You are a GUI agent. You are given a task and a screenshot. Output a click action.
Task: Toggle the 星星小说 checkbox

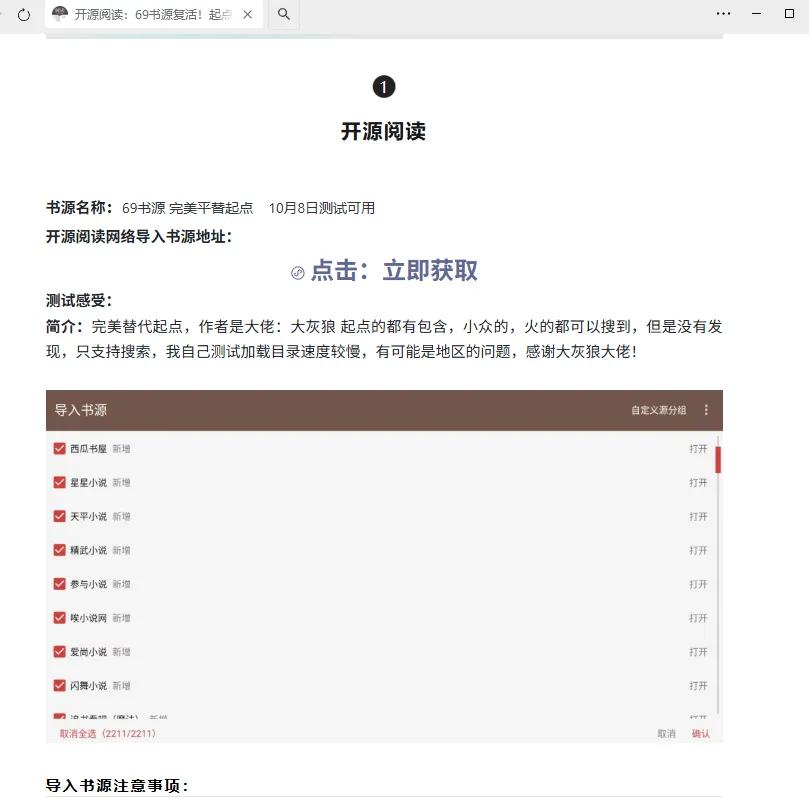click(x=60, y=483)
